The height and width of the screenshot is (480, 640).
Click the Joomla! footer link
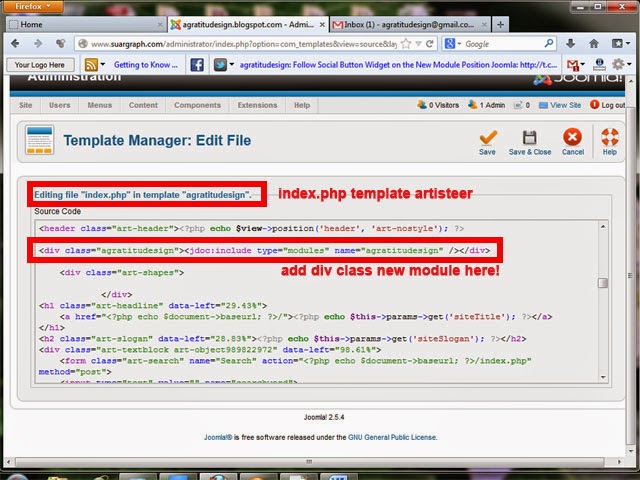pos(218,437)
